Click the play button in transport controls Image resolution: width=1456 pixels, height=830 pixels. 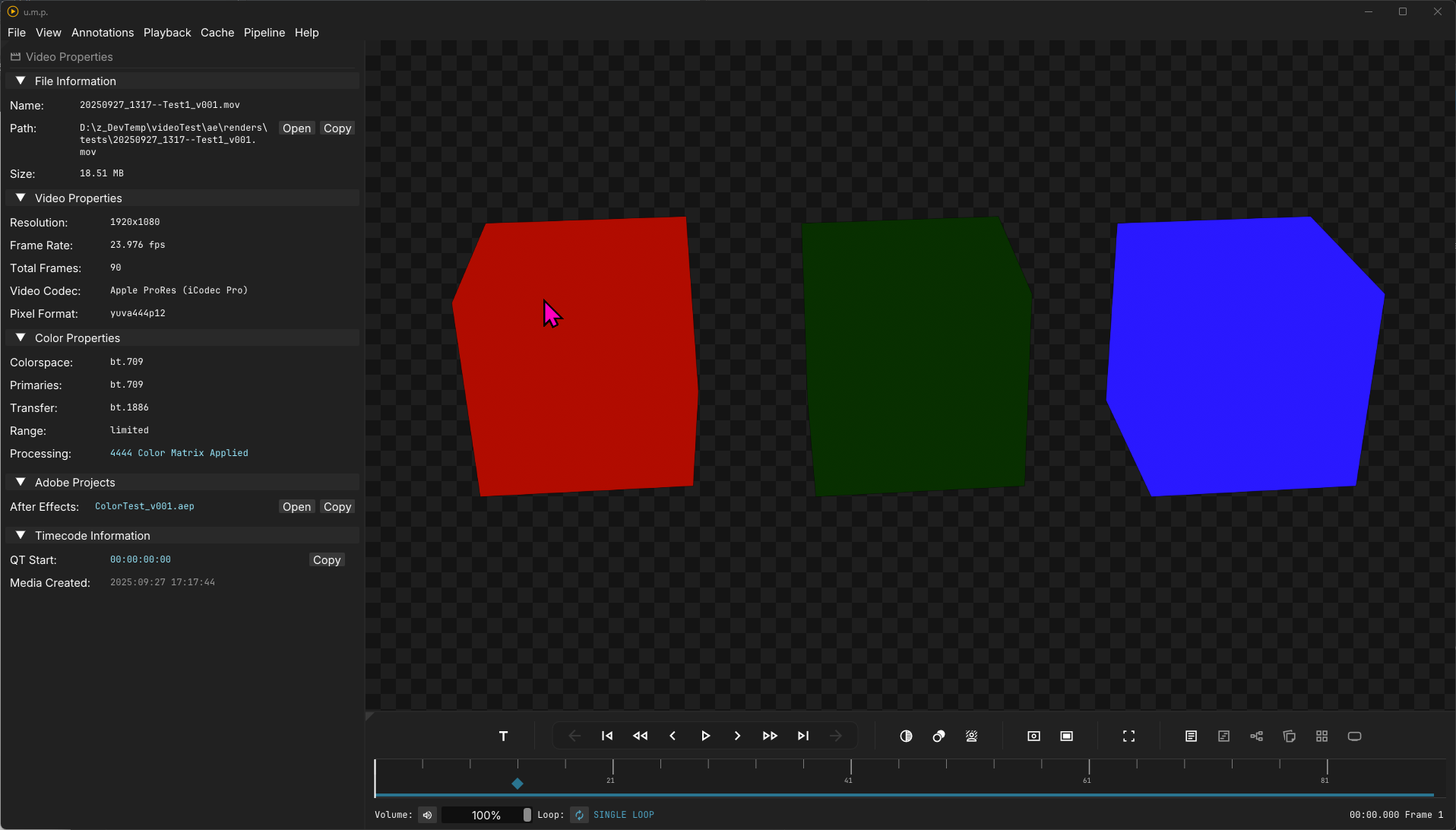[x=705, y=736]
